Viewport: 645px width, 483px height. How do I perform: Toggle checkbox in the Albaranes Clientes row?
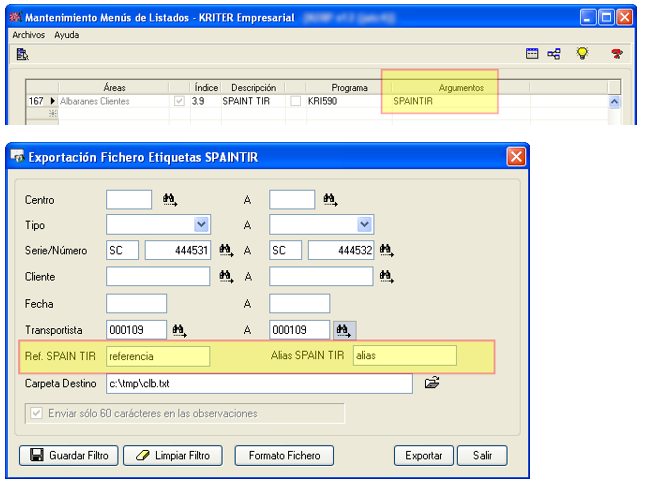tap(179, 102)
